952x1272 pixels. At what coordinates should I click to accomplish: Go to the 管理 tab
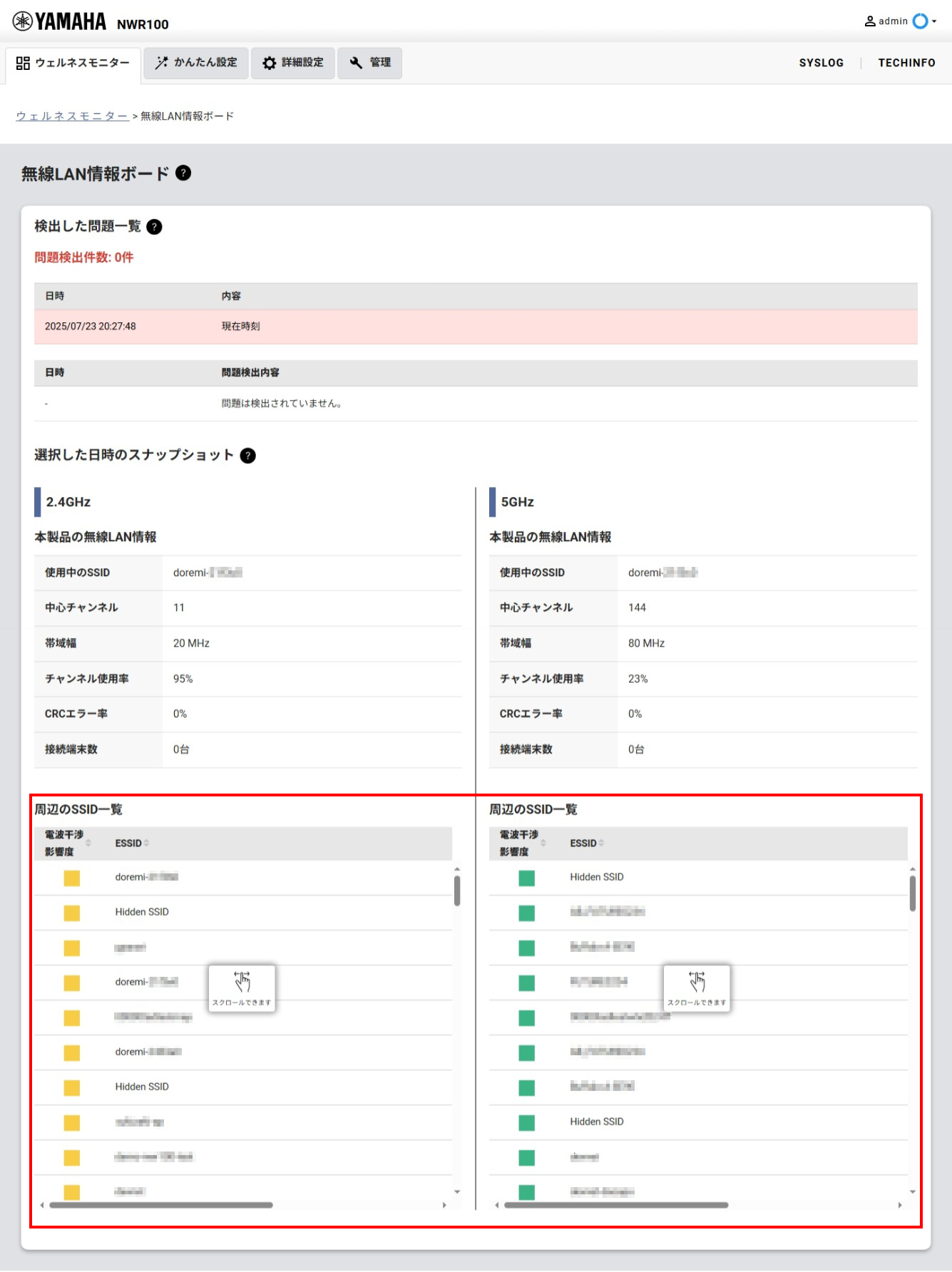tap(369, 63)
